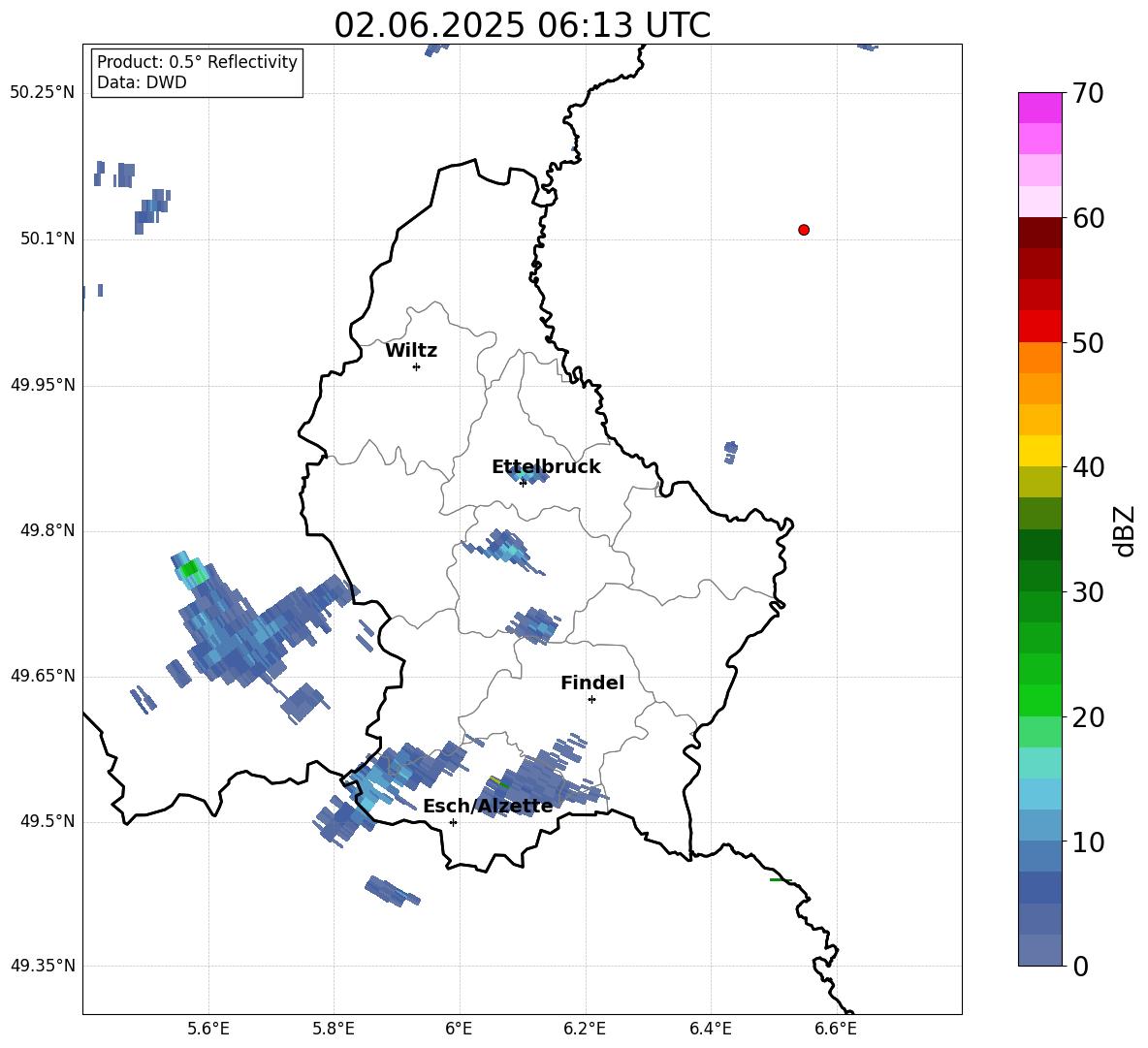The height and width of the screenshot is (1048, 1148).
Task: Click the Findel cross marker
Action: pyautogui.click(x=591, y=699)
